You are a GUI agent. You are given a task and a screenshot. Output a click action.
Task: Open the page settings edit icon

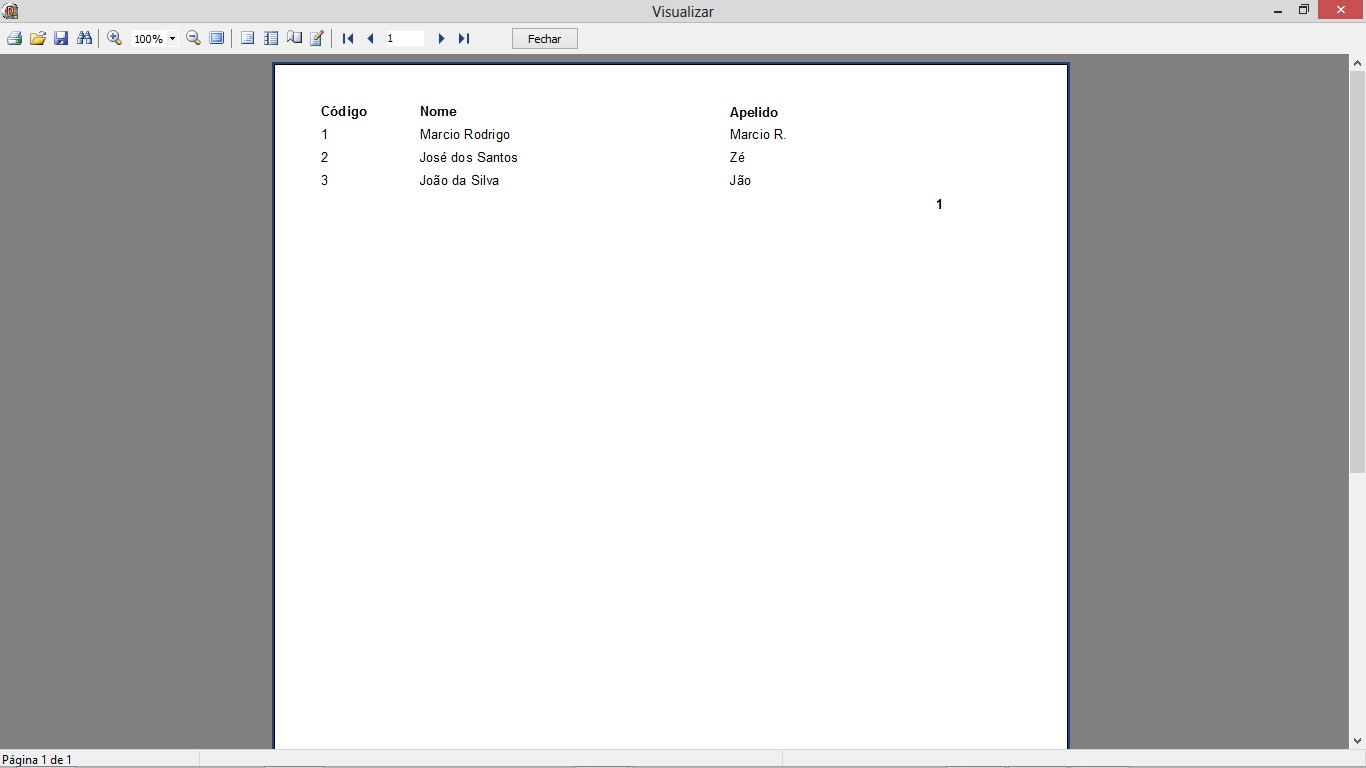click(317, 38)
